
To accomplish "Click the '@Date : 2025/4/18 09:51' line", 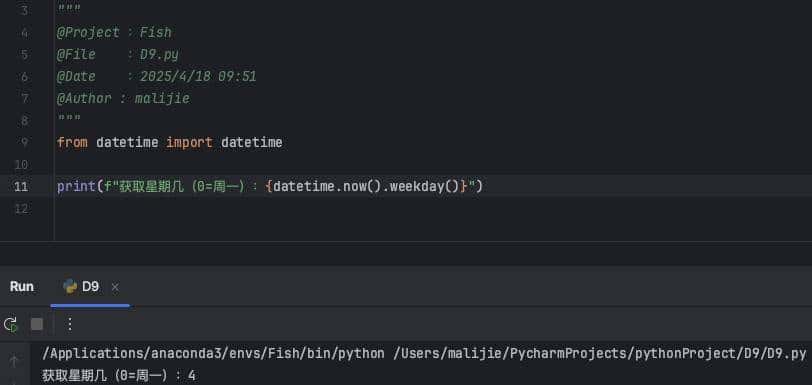I will pyautogui.click(x=156, y=77).
